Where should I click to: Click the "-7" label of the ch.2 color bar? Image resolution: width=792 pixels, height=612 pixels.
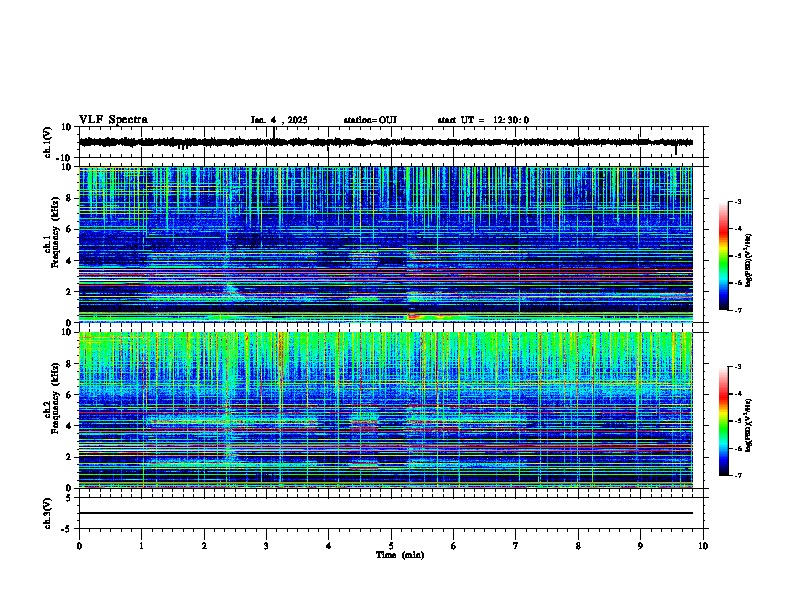tap(737, 475)
